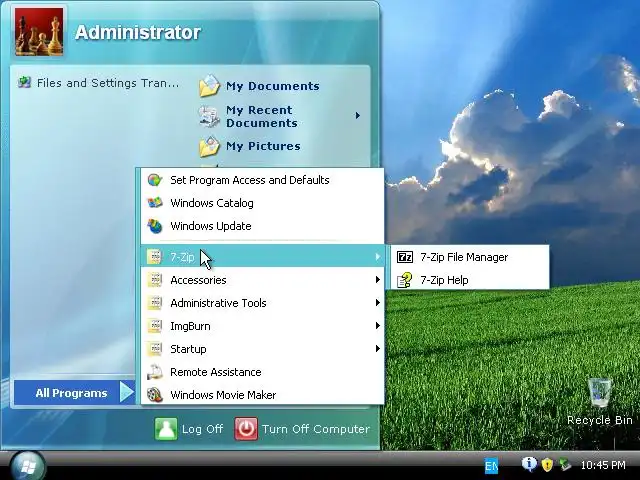
Task: Click the Windows Start orb
Action: coord(27,466)
